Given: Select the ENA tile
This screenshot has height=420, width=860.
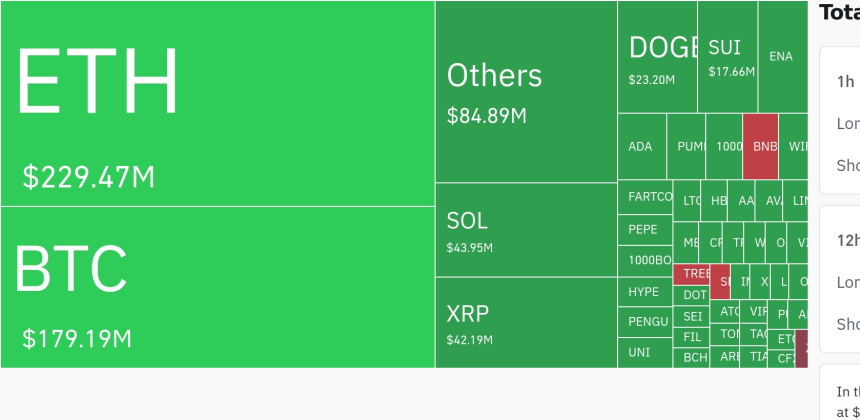Looking at the screenshot, I should (x=781, y=57).
